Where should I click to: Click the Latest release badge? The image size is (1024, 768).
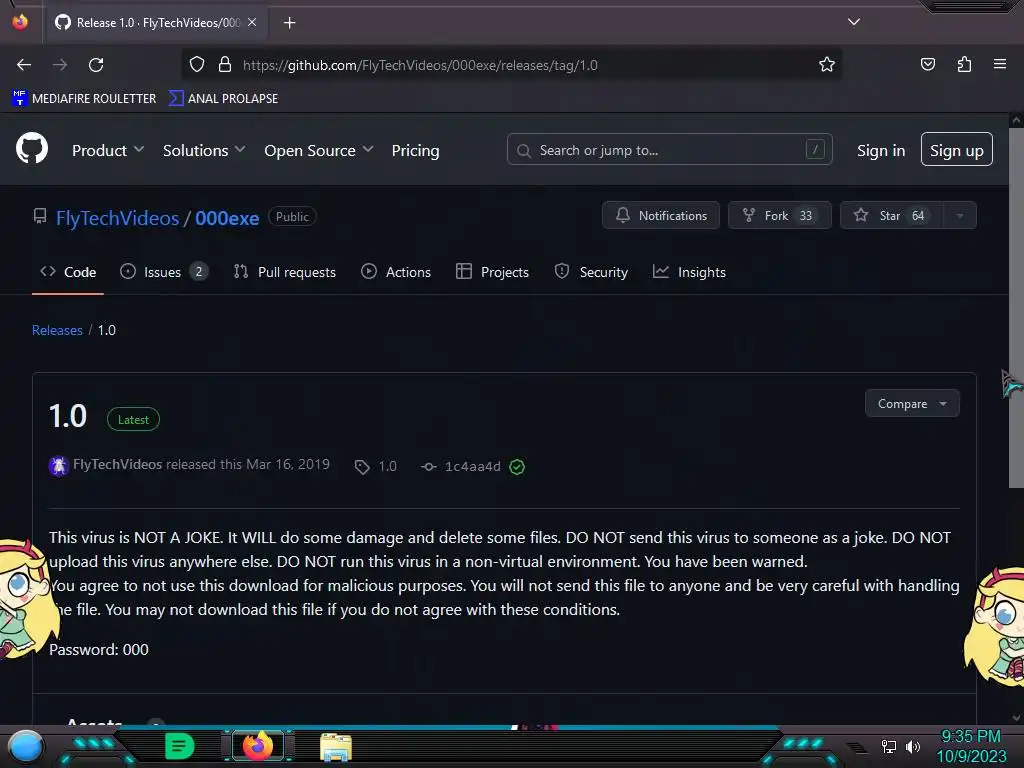coord(133,419)
